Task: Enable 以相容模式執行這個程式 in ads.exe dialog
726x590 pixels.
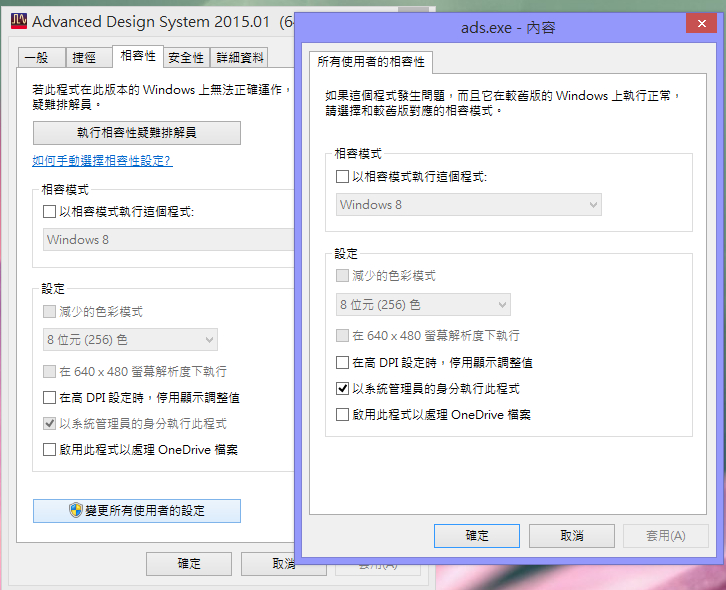Action: click(342, 176)
